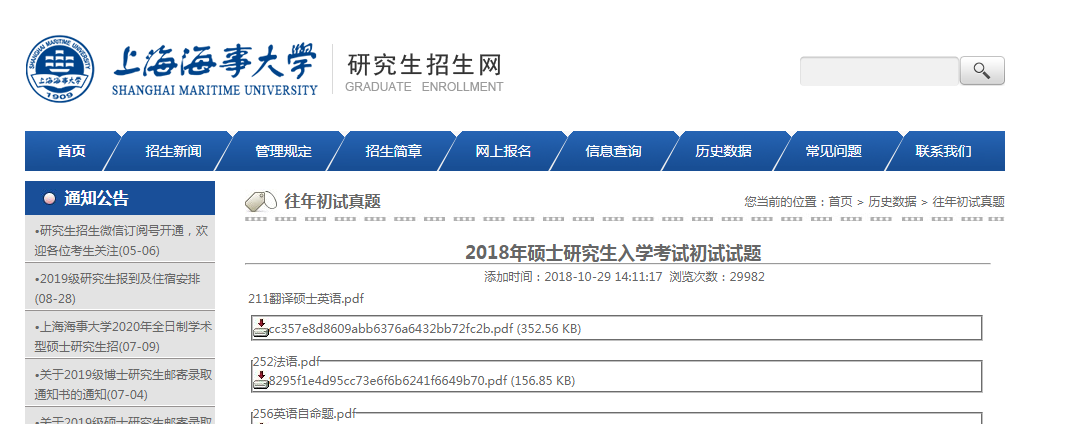Click the Shanghai Maritime University round emblem
This screenshot has width=1066, height=424.
coord(62,70)
